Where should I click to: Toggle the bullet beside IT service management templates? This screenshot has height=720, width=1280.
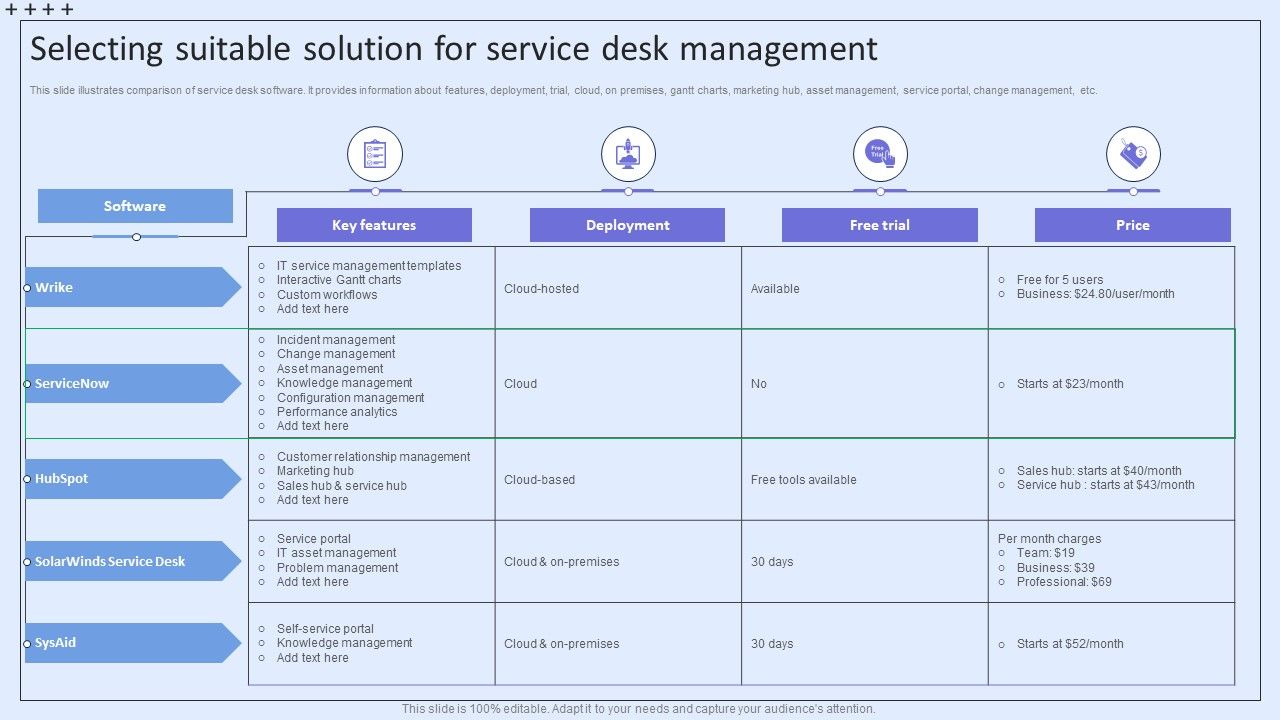pyautogui.click(x=261, y=266)
